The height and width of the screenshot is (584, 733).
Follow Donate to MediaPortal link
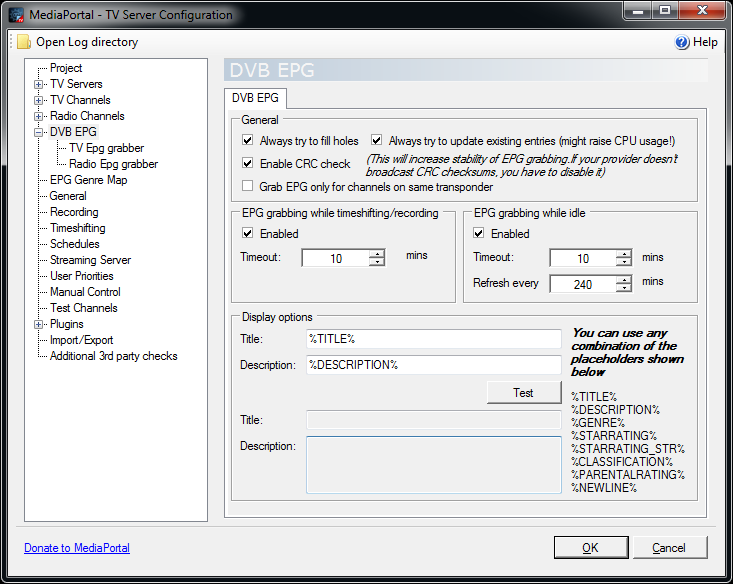(x=77, y=548)
